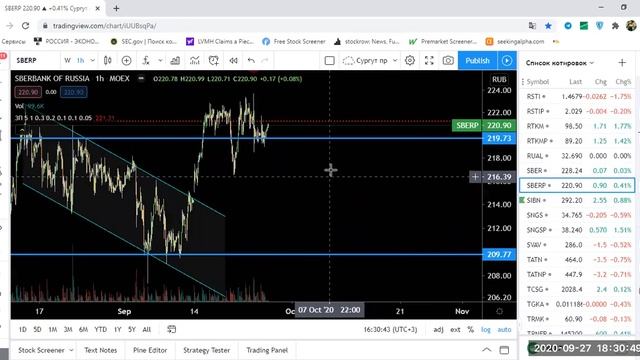
Task: Select the SBER row in watchlist
Action: point(577,171)
